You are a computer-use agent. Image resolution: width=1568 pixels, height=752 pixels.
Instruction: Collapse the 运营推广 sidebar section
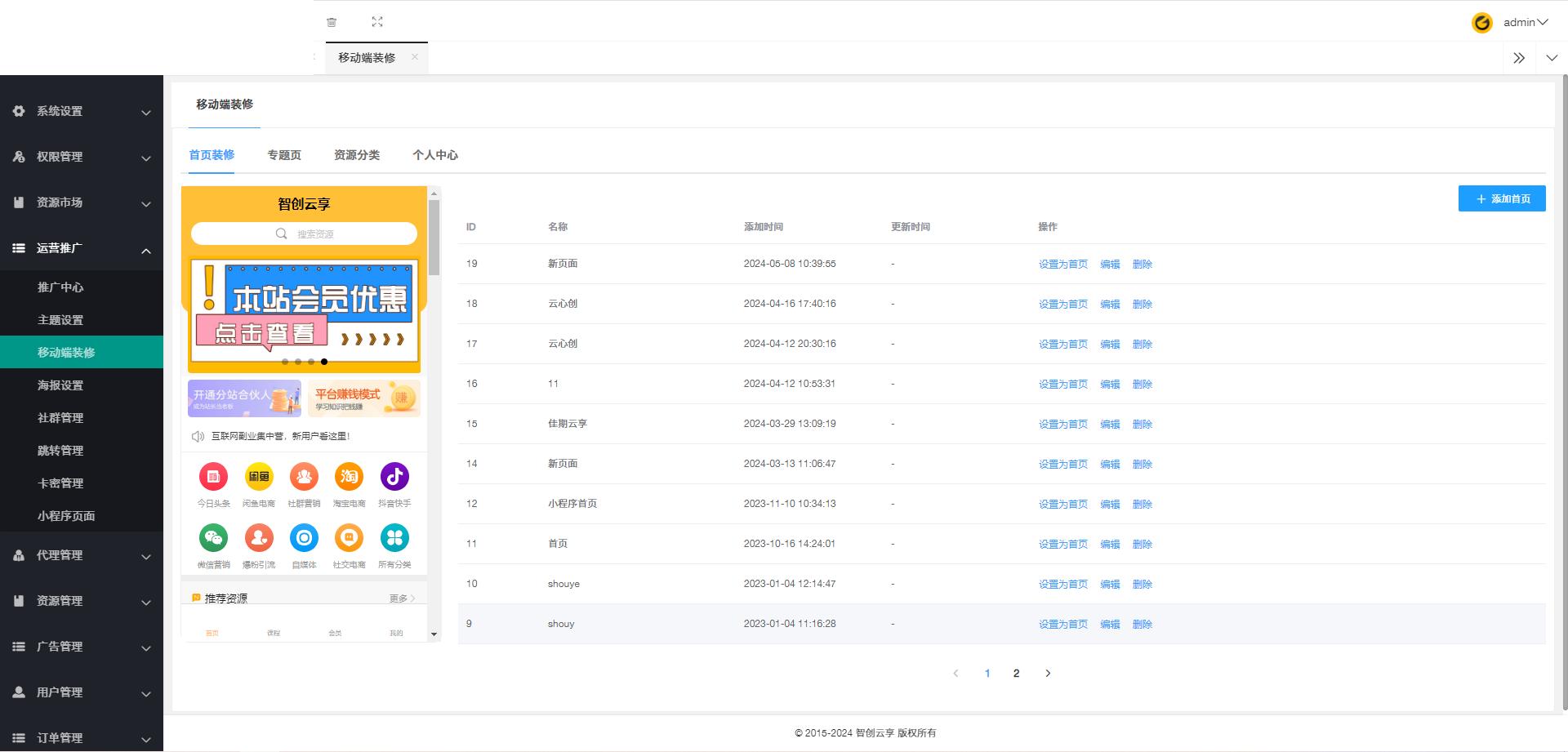point(82,248)
